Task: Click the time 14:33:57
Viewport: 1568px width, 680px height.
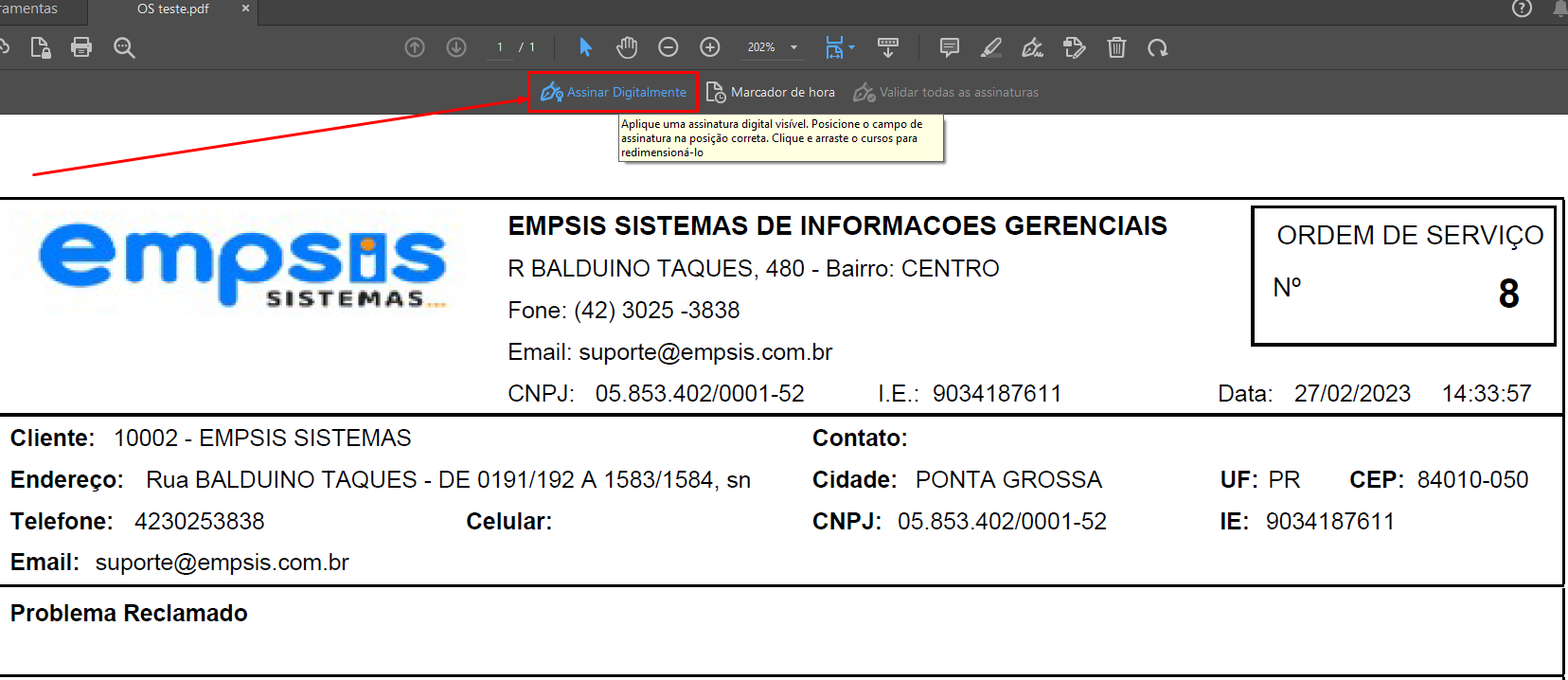Action: (1487, 393)
